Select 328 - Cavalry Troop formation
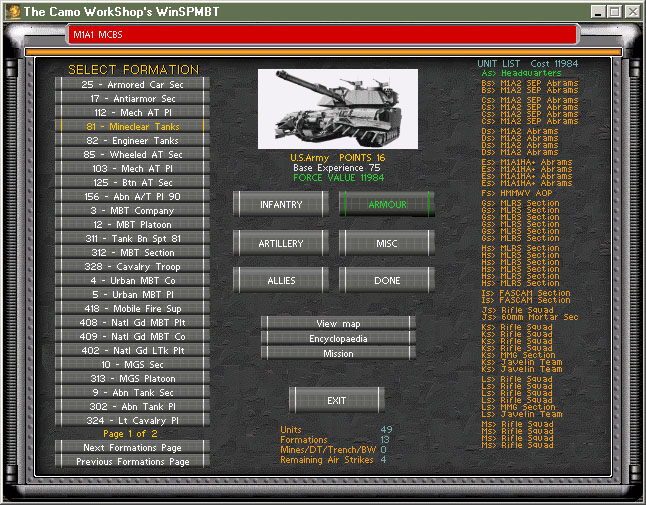646x505 pixels. 132,267
